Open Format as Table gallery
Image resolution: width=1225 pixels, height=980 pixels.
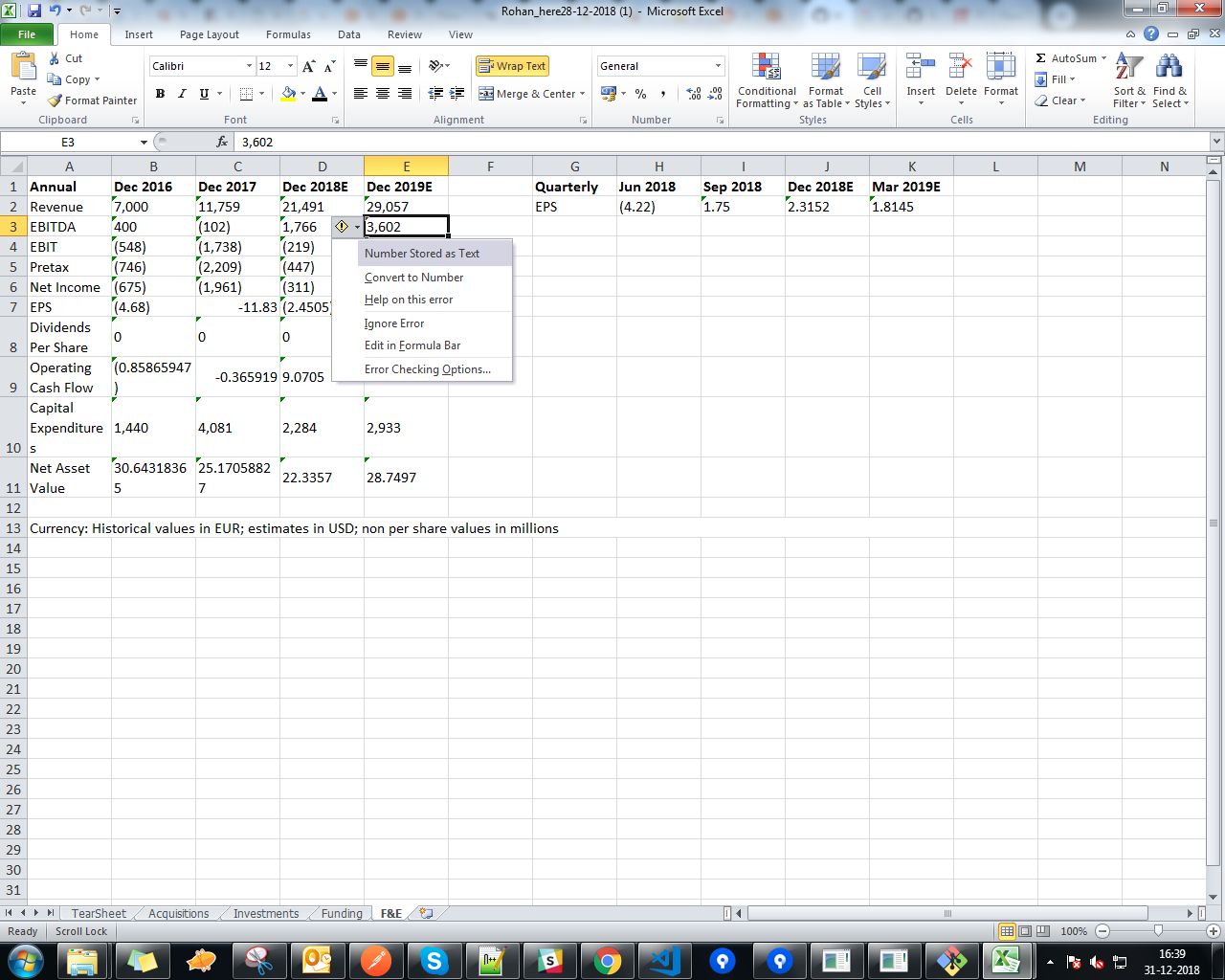[x=826, y=81]
